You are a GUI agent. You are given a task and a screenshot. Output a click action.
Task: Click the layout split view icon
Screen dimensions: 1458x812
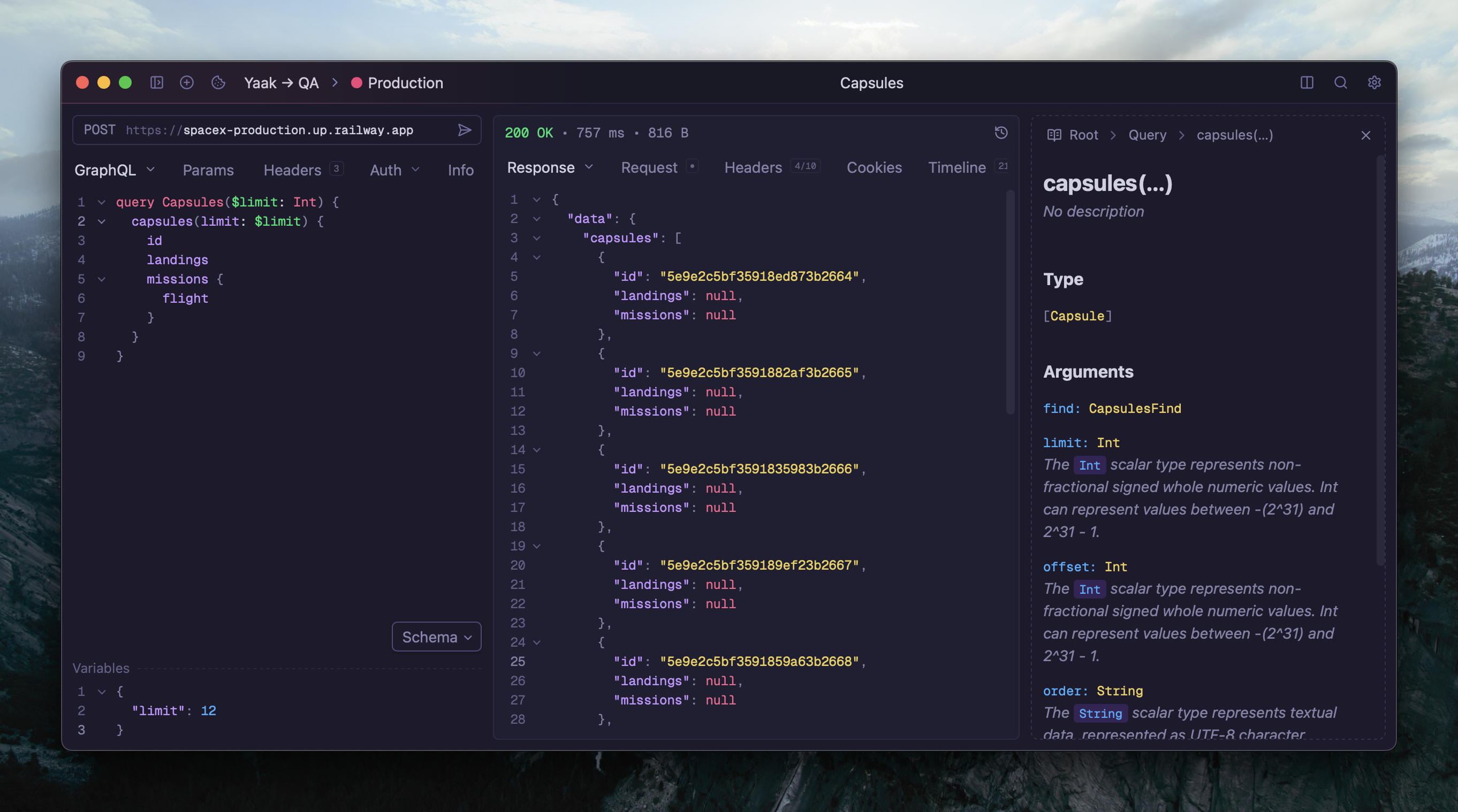click(x=1307, y=82)
